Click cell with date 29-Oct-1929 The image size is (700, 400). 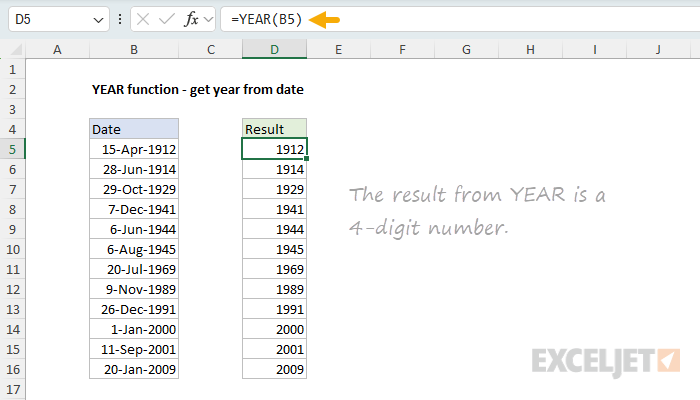[134, 189]
